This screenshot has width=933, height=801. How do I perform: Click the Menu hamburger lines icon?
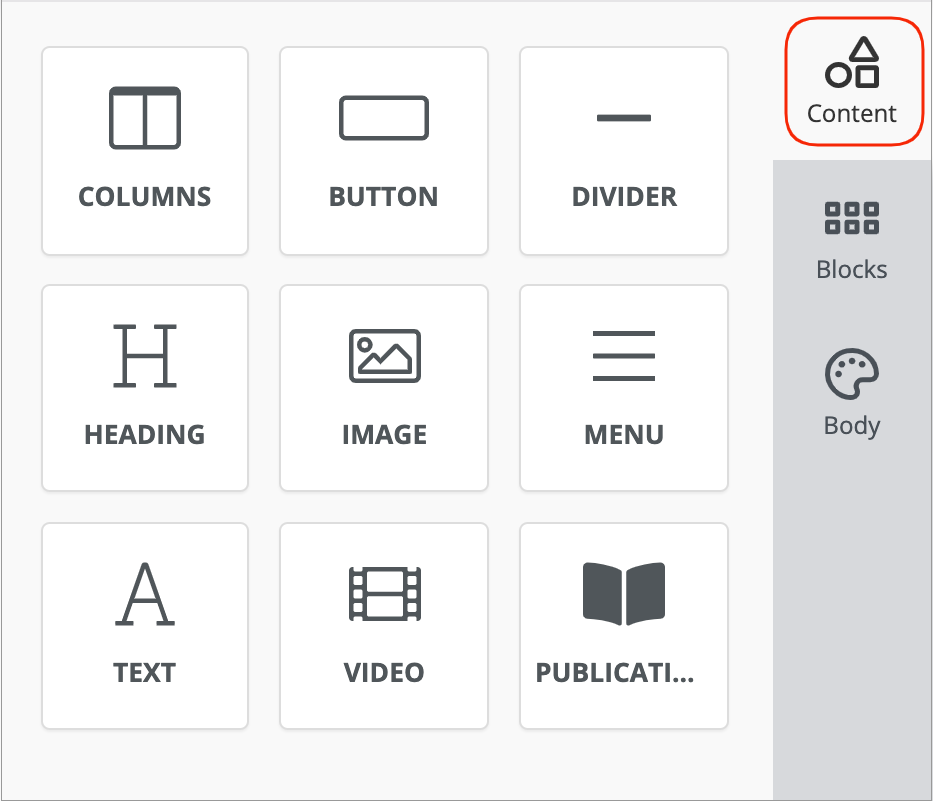(624, 356)
